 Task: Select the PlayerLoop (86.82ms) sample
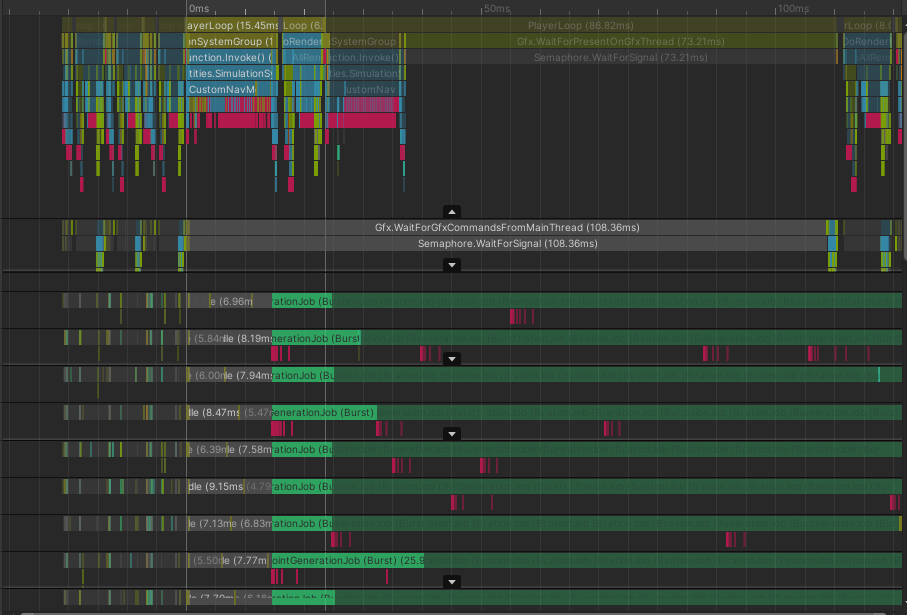click(x=580, y=24)
